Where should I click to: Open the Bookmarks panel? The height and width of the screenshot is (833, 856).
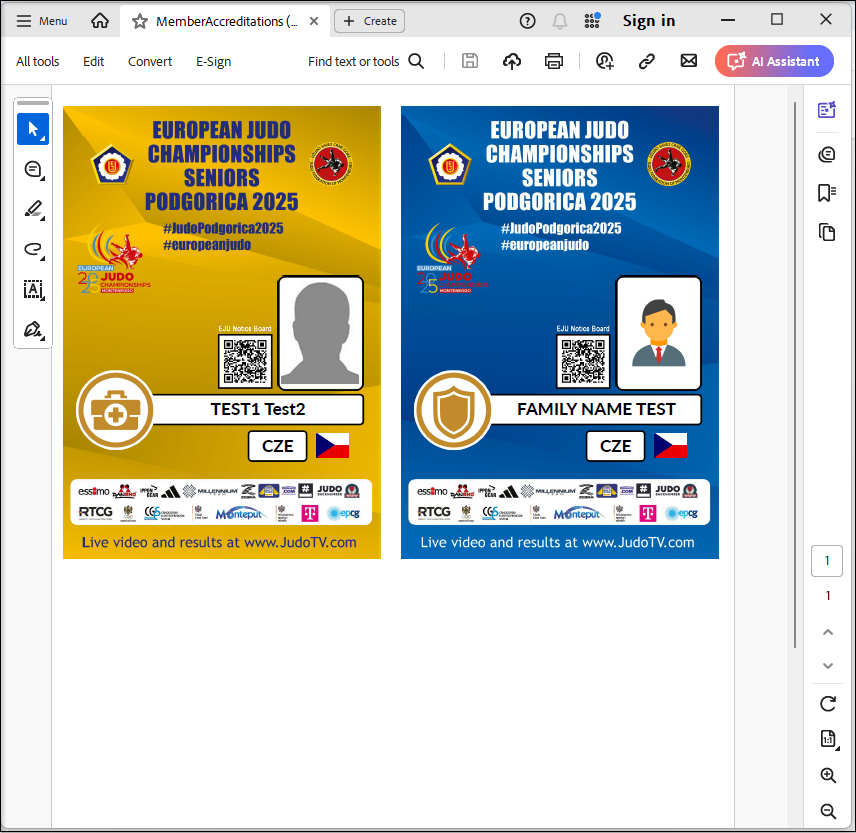coord(827,192)
